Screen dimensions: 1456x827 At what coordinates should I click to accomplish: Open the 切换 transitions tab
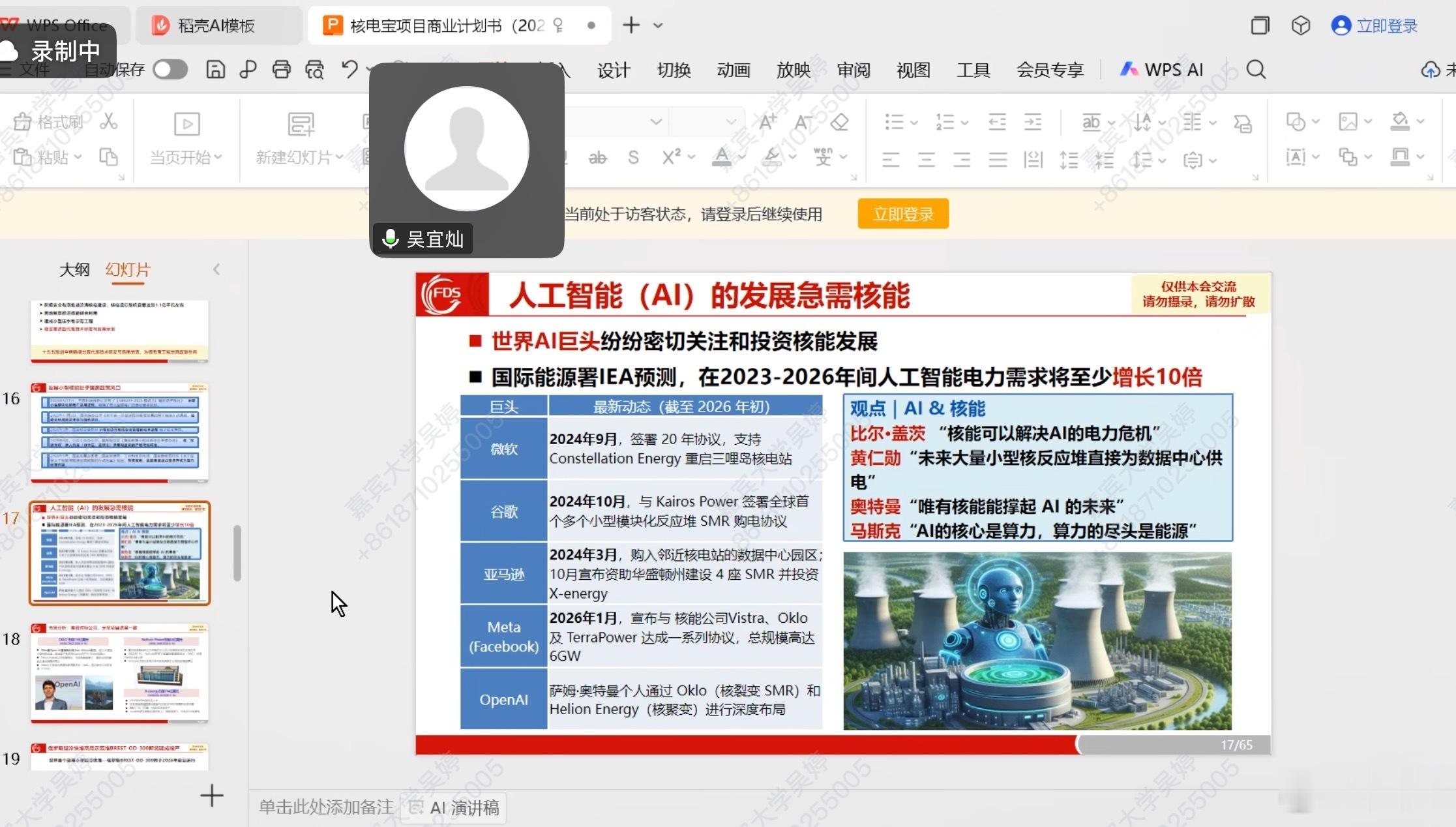point(674,70)
